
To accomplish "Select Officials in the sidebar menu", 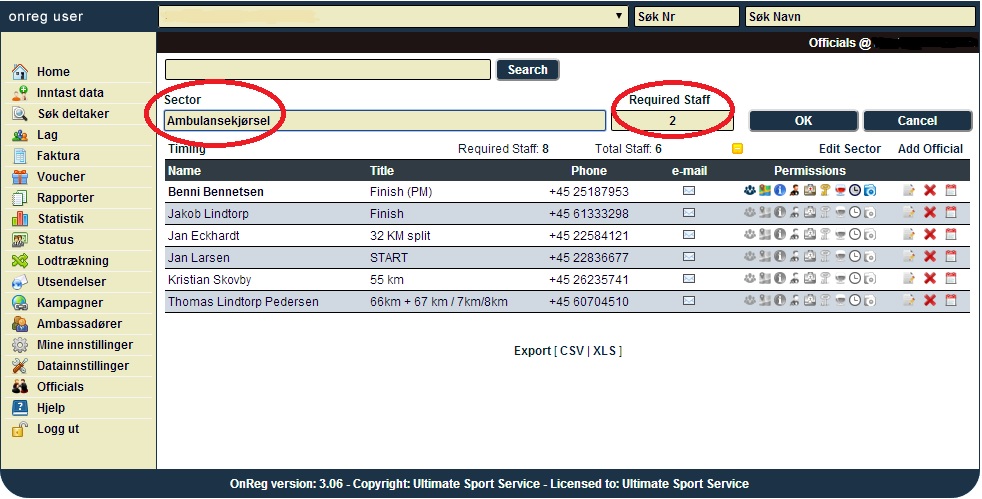I will [60, 386].
